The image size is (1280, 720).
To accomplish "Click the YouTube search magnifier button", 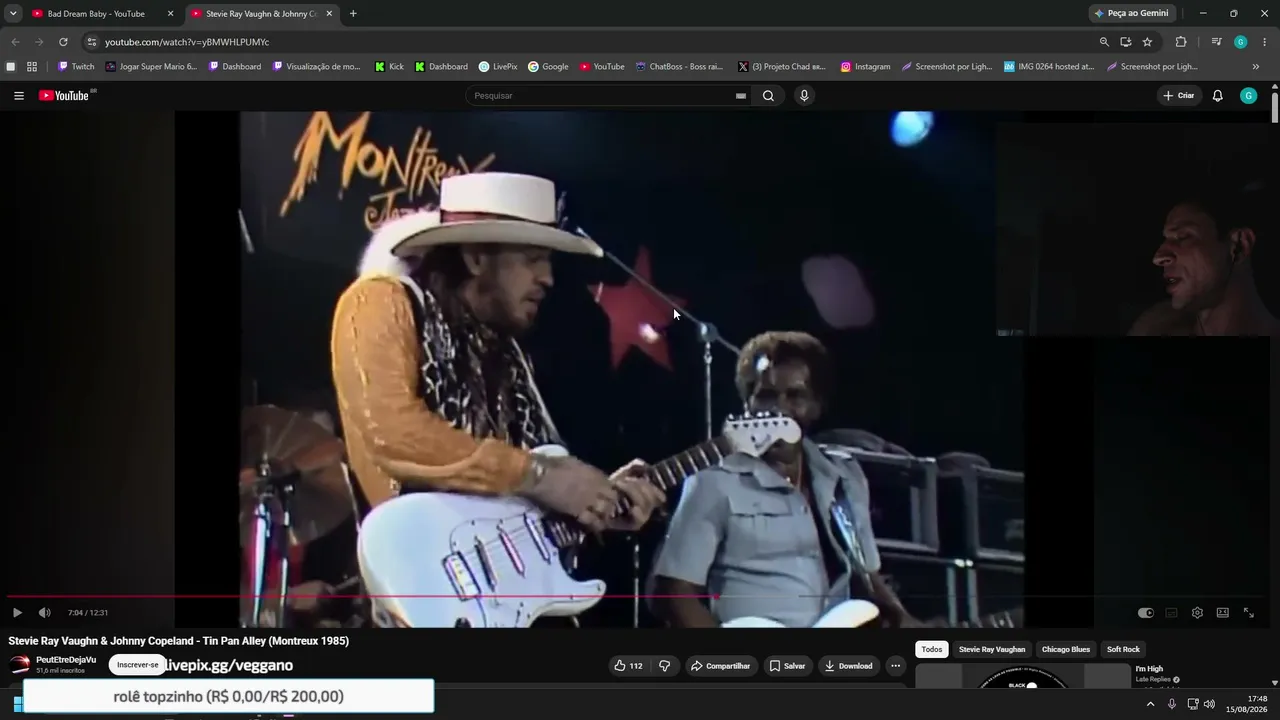I will tap(768, 96).
